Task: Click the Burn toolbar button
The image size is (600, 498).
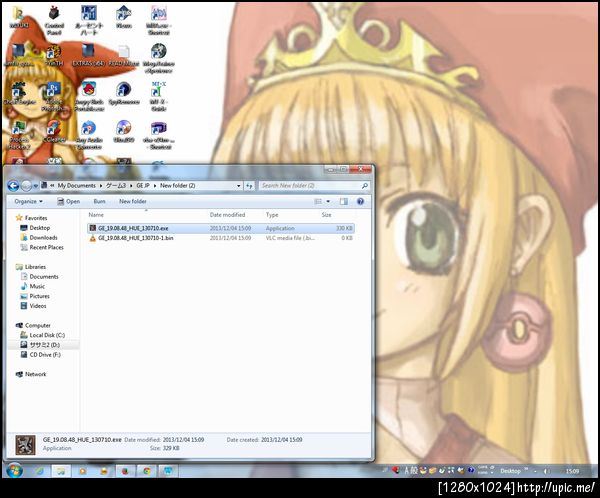Action: pos(99,201)
